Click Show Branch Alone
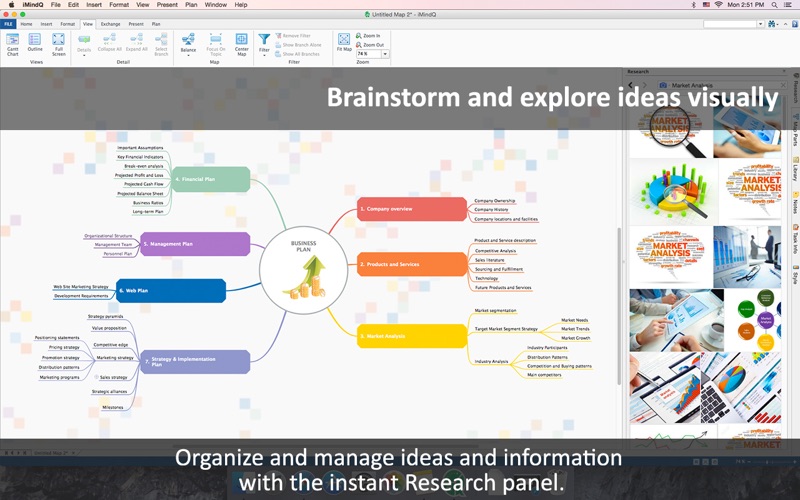Screen dimensions: 800x500 (x=298, y=45)
